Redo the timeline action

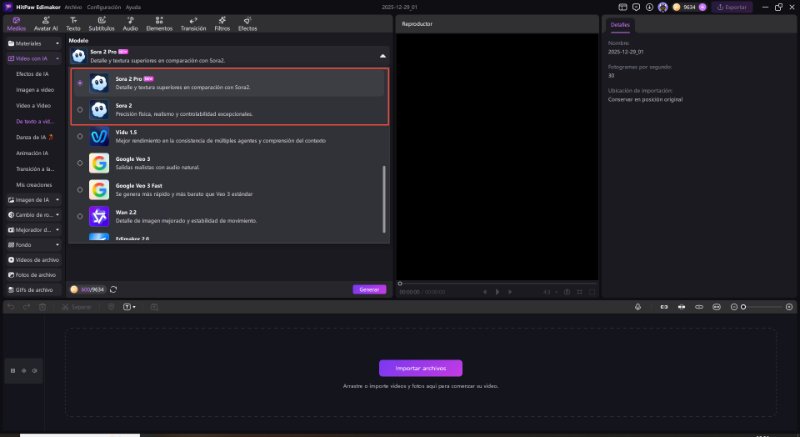pos(27,307)
